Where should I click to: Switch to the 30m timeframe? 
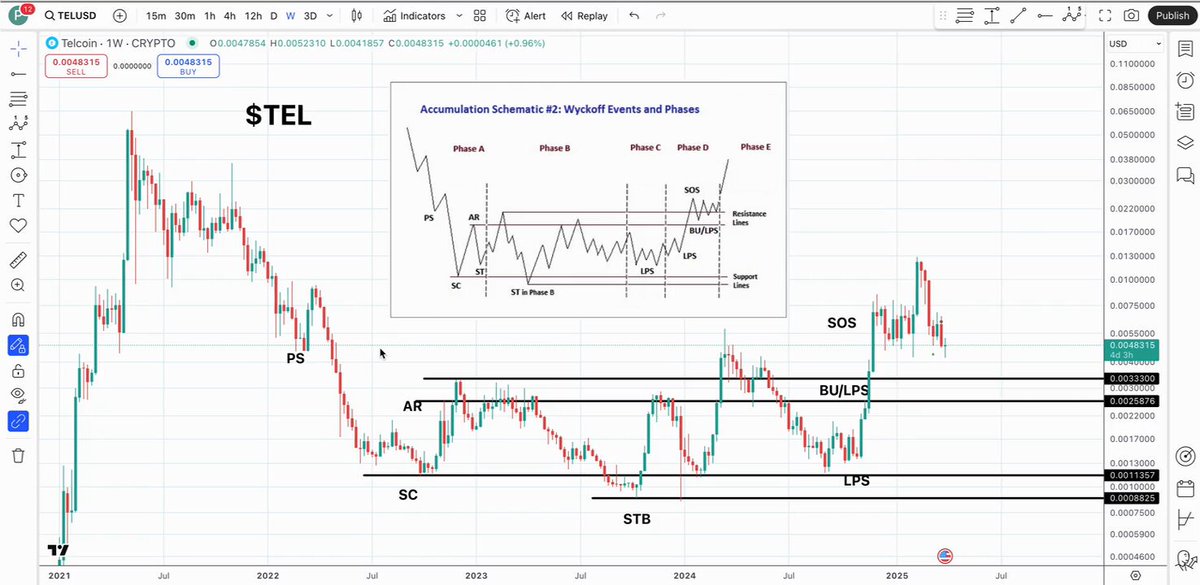pos(185,16)
